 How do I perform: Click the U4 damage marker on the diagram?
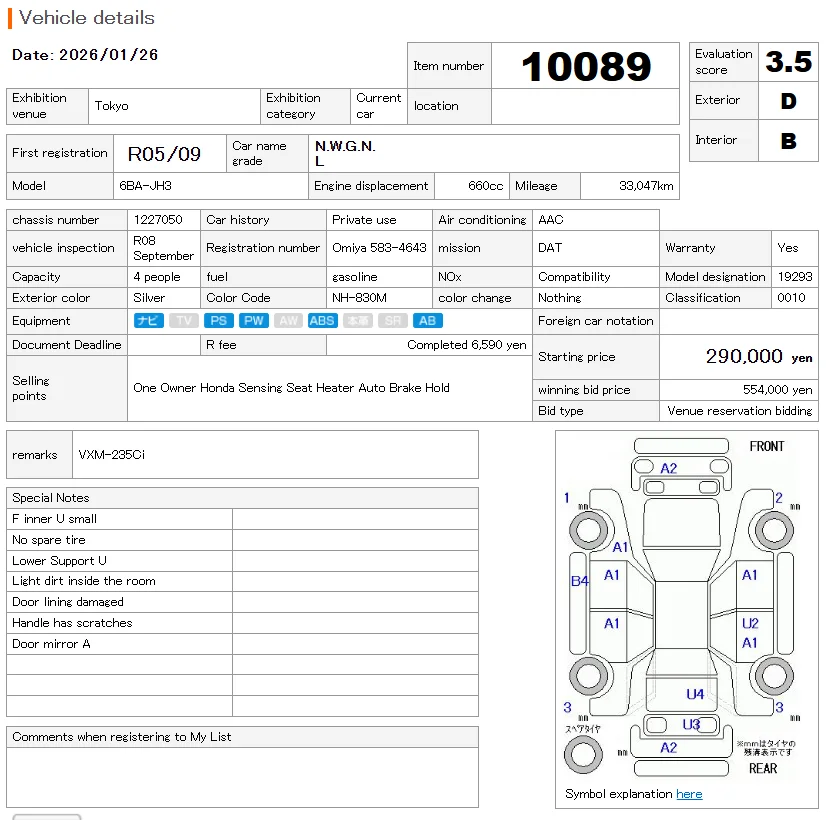694,693
